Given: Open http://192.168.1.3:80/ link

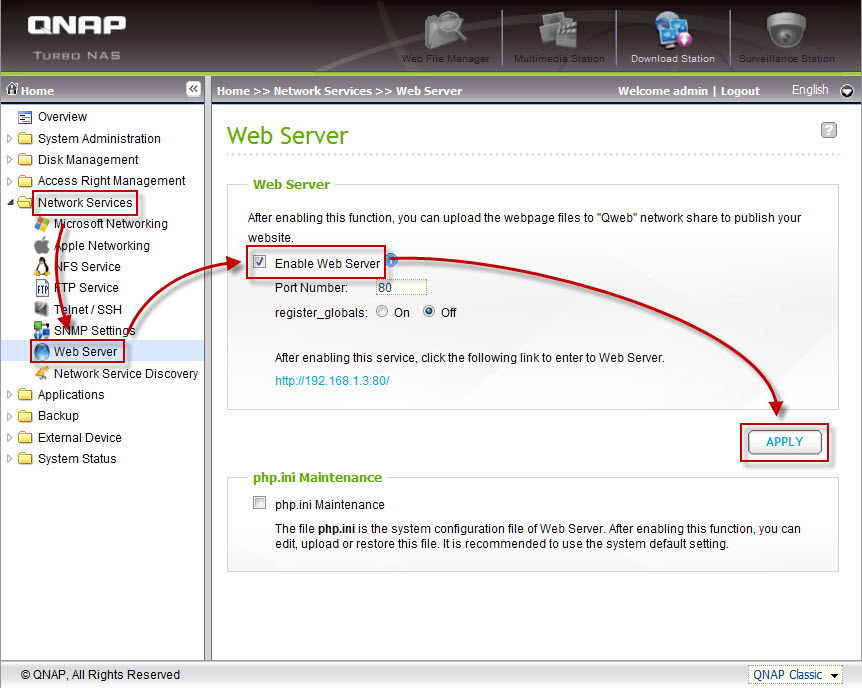Looking at the screenshot, I should 332,381.
